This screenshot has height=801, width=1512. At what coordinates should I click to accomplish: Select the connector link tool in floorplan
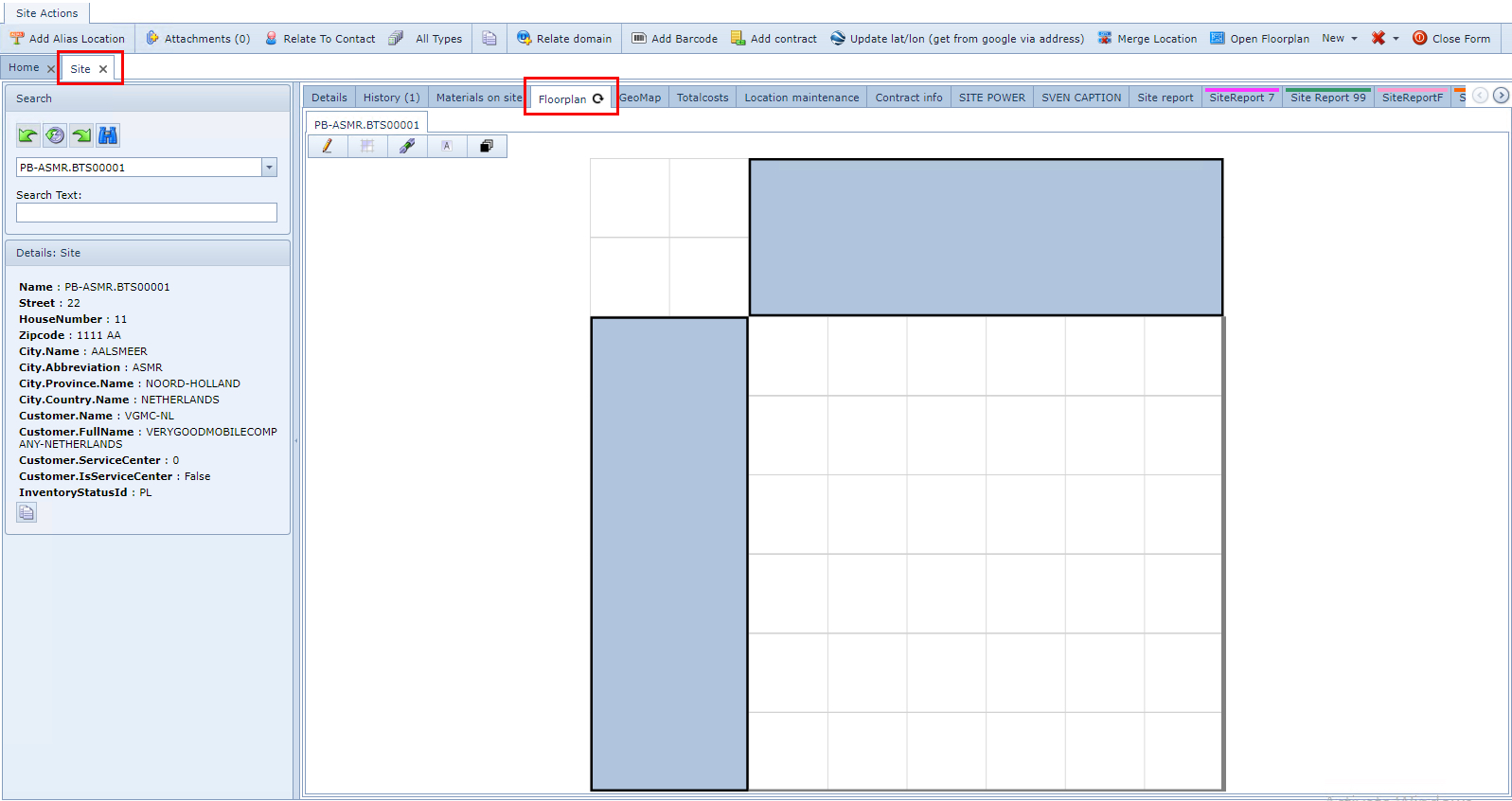tap(407, 146)
